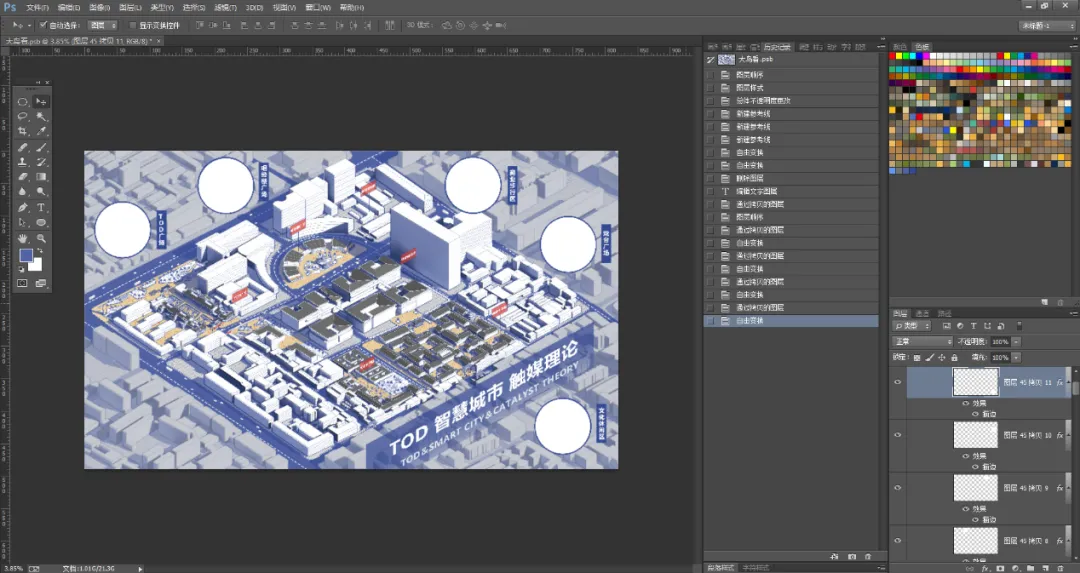Open the auto-select target dropdown in options bar
This screenshot has height=573, width=1080.
(103, 25)
